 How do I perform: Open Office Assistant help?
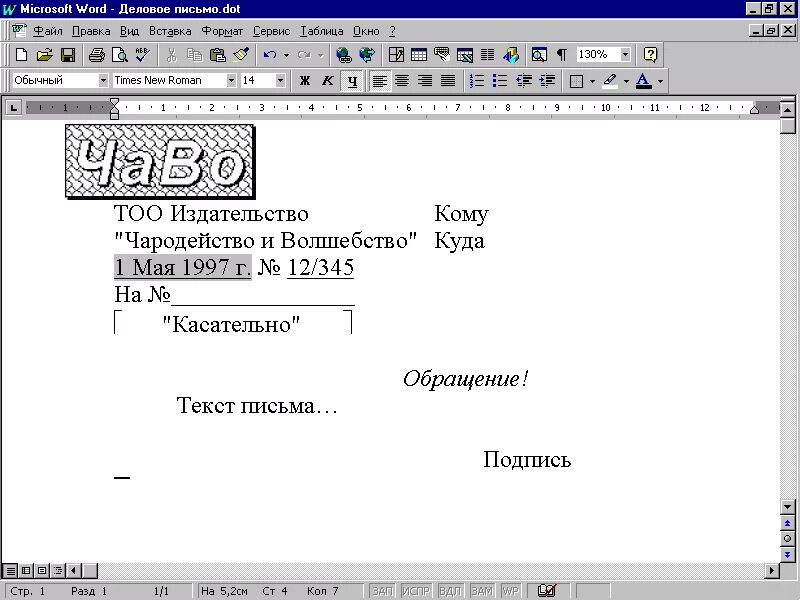point(651,55)
